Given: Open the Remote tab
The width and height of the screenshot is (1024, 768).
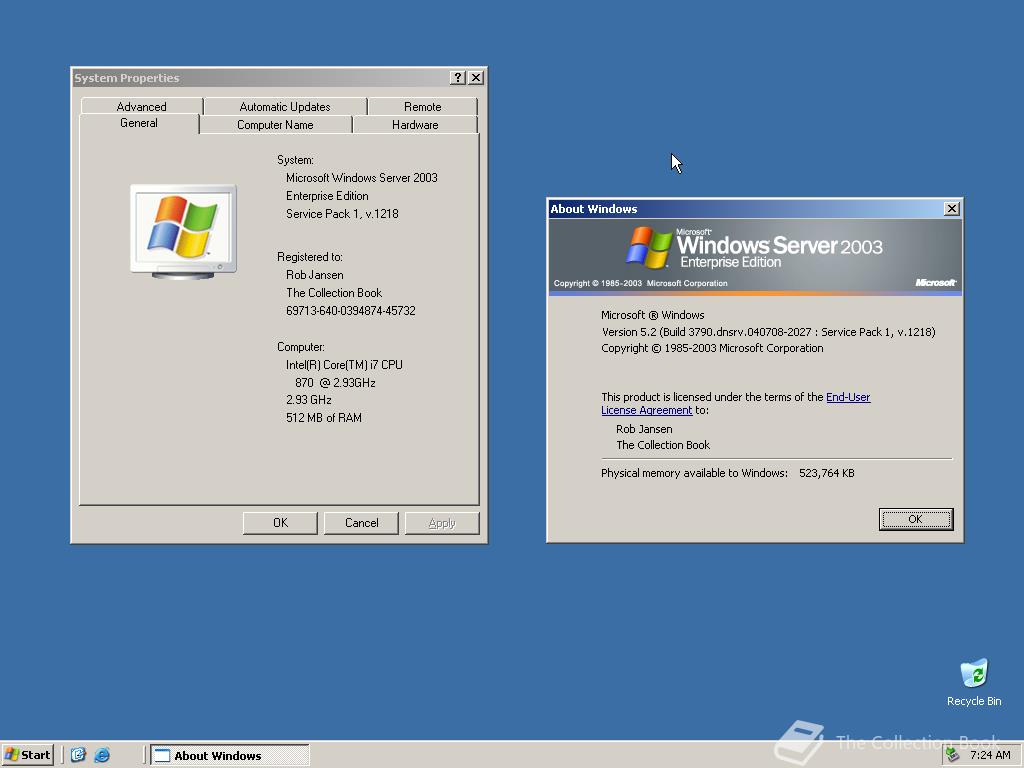Looking at the screenshot, I should tap(423, 106).
